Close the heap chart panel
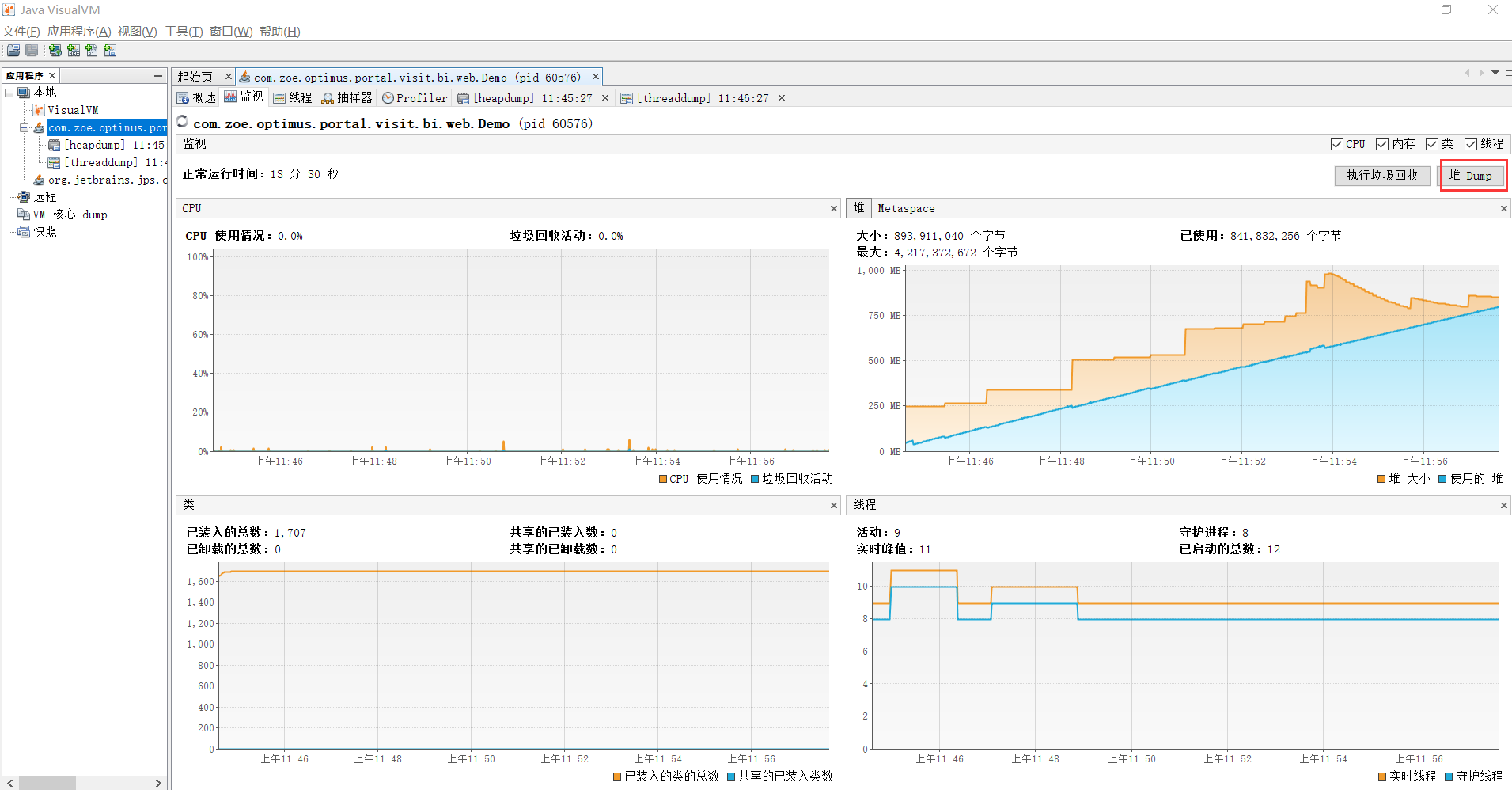 1503,209
